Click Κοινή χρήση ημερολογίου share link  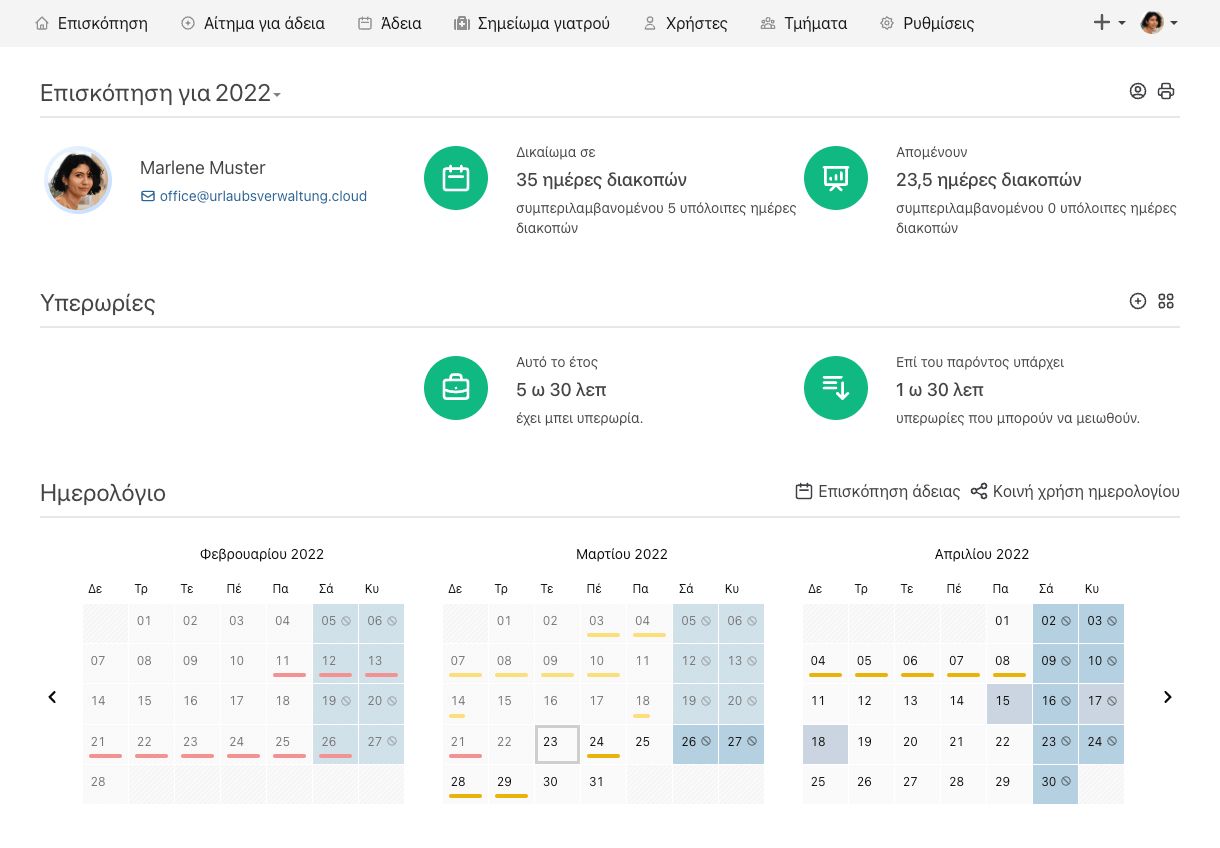coord(1075,491)
